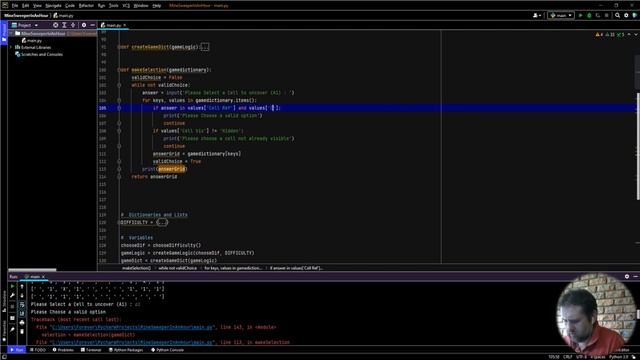Image resolution: width=640 pixels, height=360 pixels.
Task: Expand the folded DIFFICULTY dictionary
Action: coord(162,222)
